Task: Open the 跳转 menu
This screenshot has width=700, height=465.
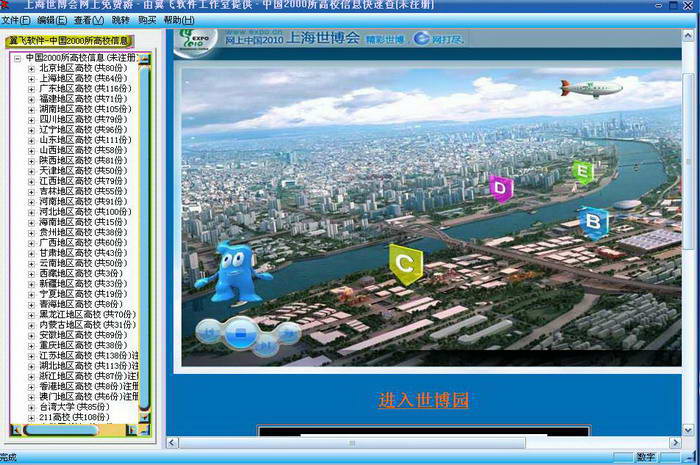Action: pyautogui.click(x=120, y=20)
